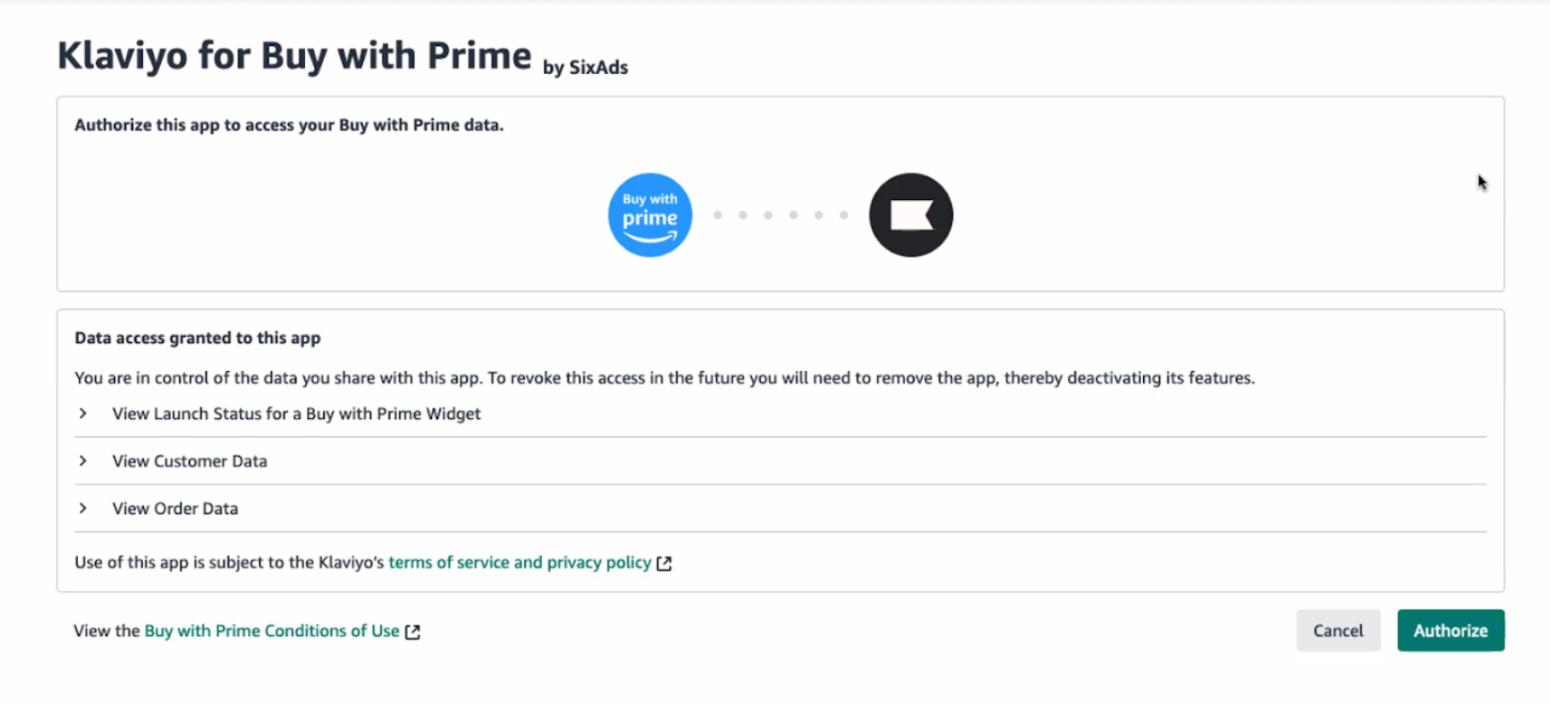The image size is (1550, 704).
Task: Click the 'by SixAds' developer label
Action: (585, 68)
